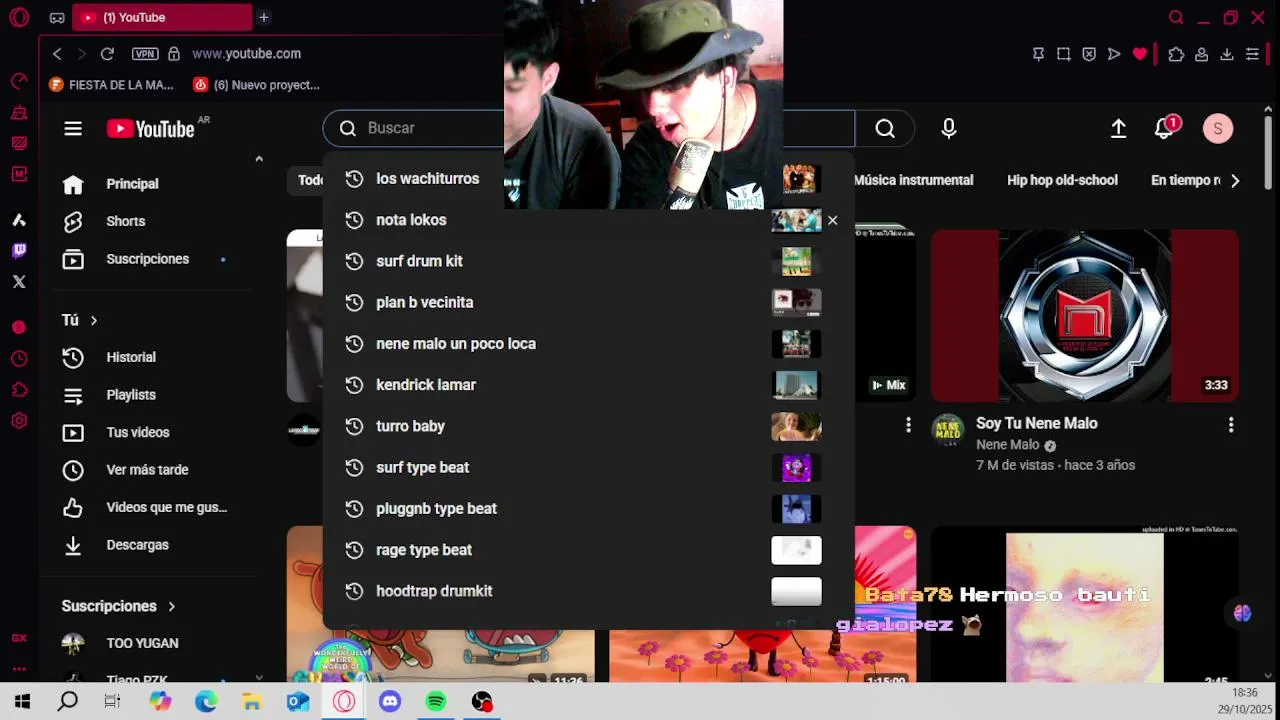Toggle the heart bookmark icon

[1140, 54]
